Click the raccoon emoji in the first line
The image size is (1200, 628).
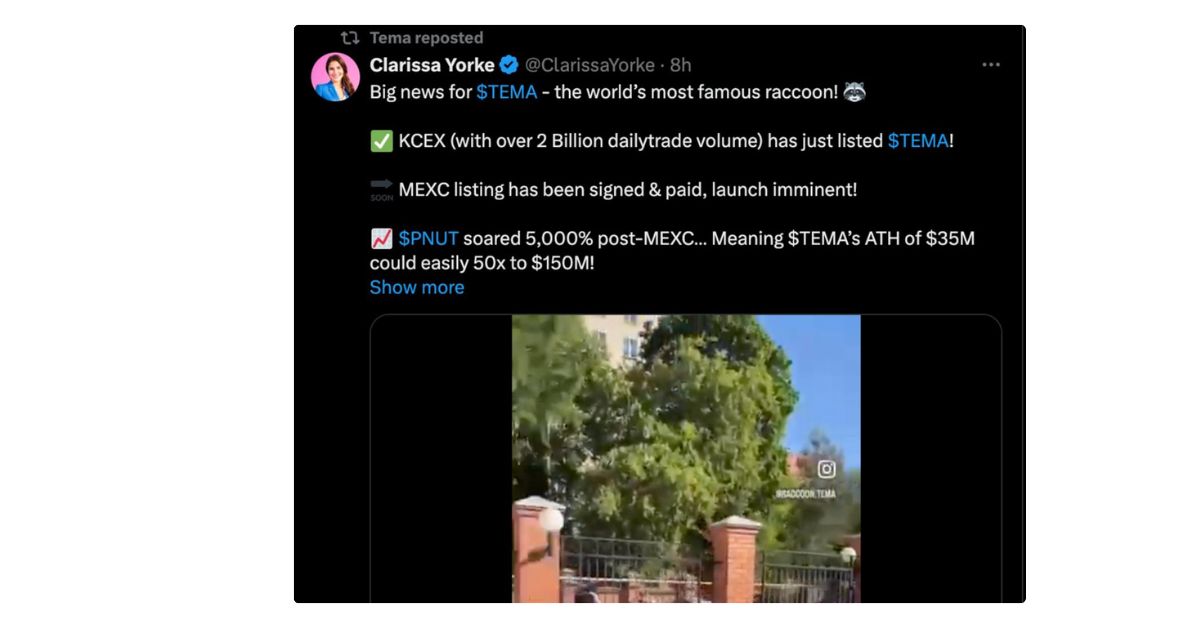pos(854,92)
